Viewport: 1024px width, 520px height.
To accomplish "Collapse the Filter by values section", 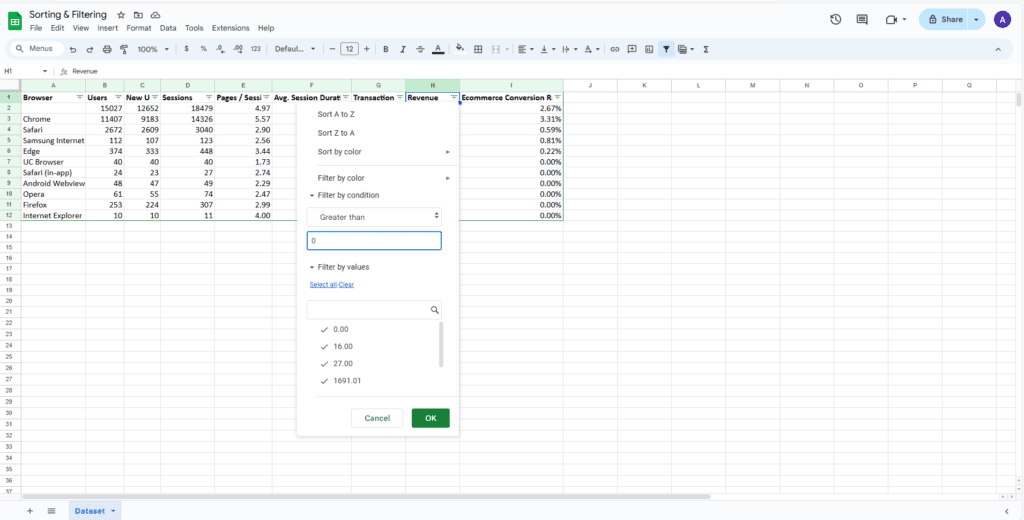I will tap(312, 267).
